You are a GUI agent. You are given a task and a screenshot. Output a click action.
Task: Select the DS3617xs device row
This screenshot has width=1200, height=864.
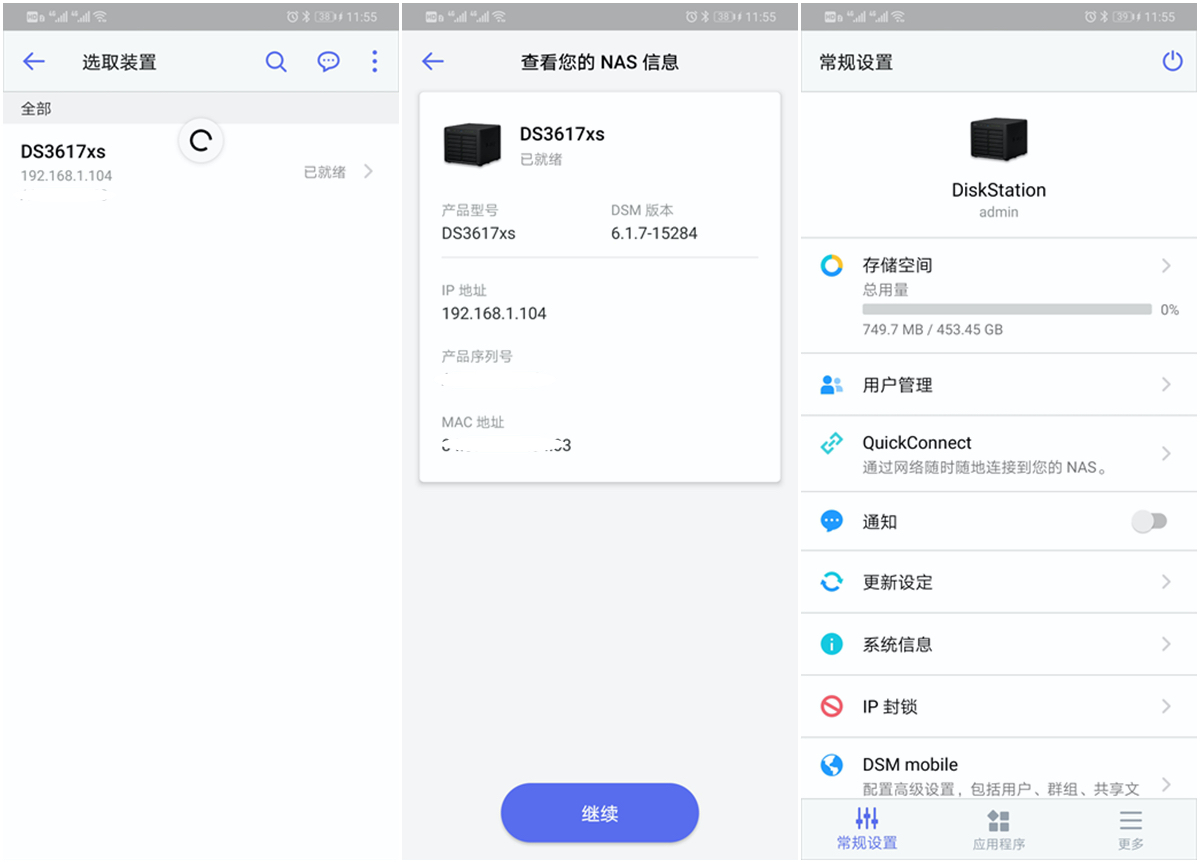click(200, 172)
